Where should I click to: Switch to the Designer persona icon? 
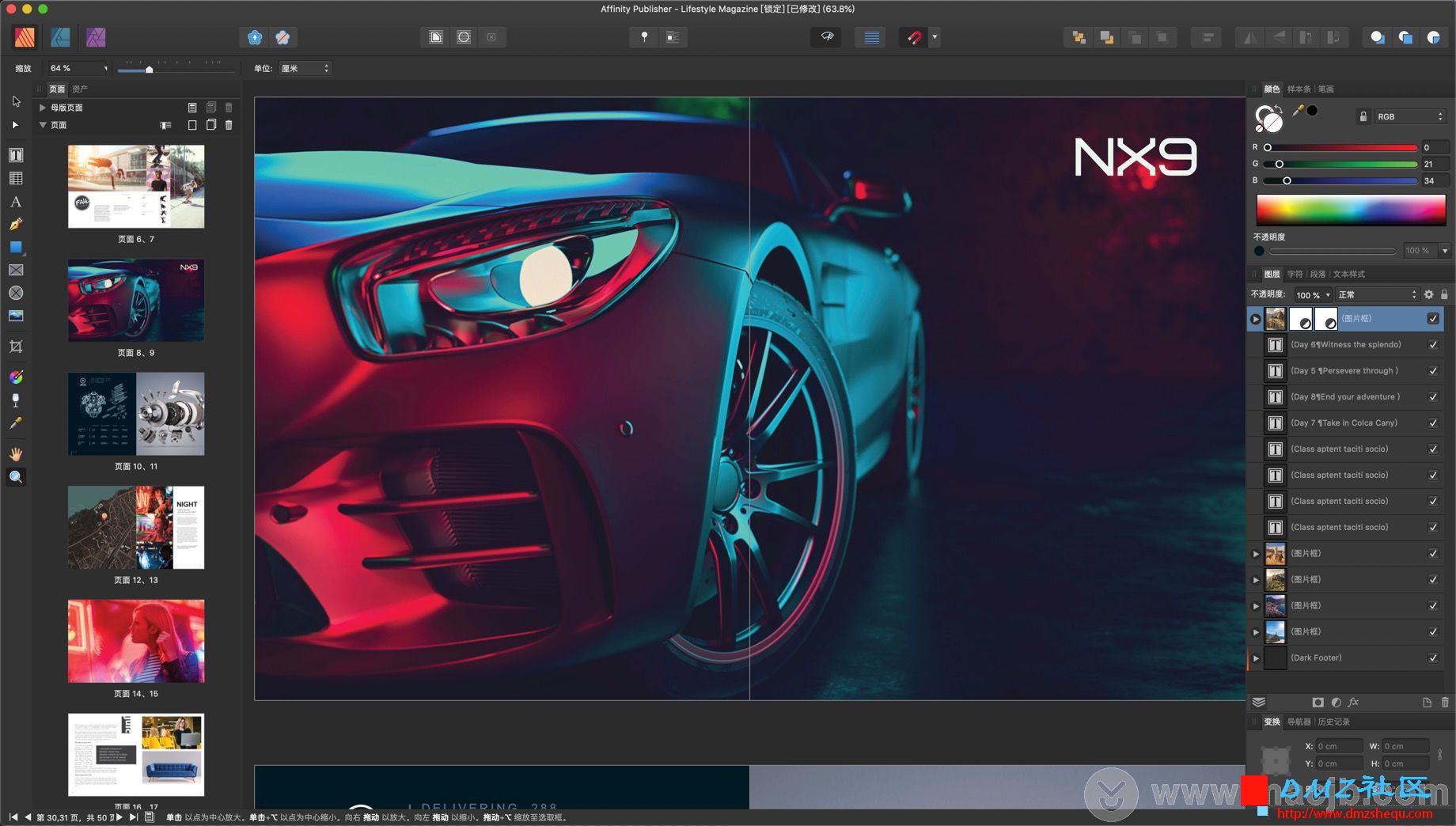(60, 37)
